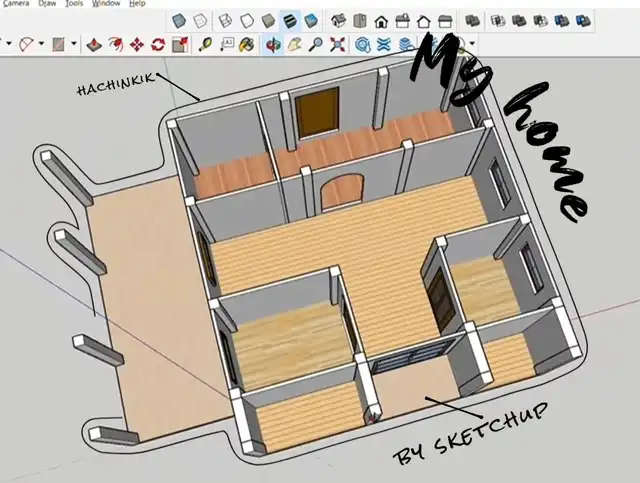Expand the shape tool dropdown arrow
The width and height of the screenshot is (640, 483).
[x=74, y=44]
